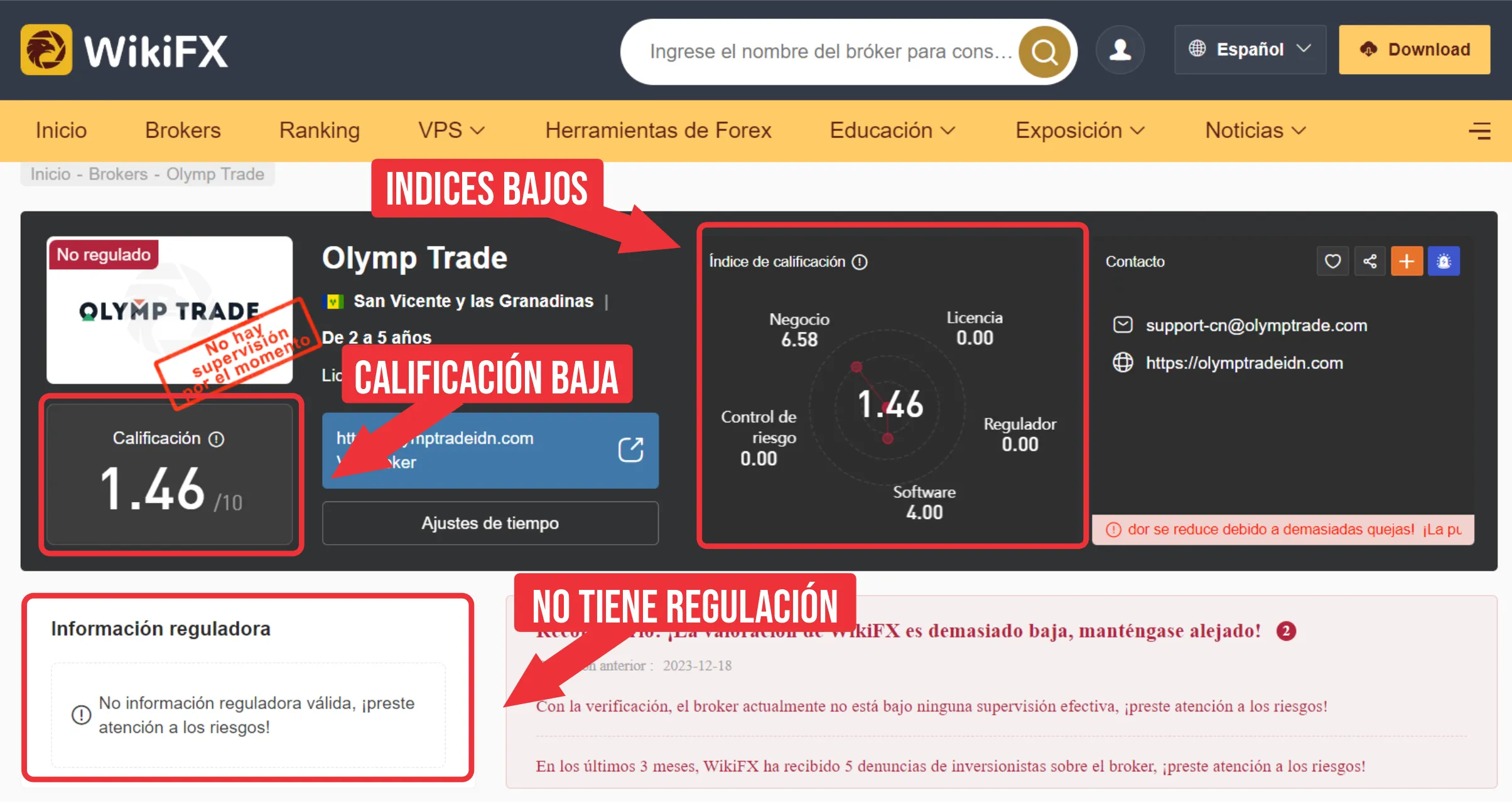Click the heart favorite icon
Viewport: 1512px width, 802px height.
tap(1332, 261)
